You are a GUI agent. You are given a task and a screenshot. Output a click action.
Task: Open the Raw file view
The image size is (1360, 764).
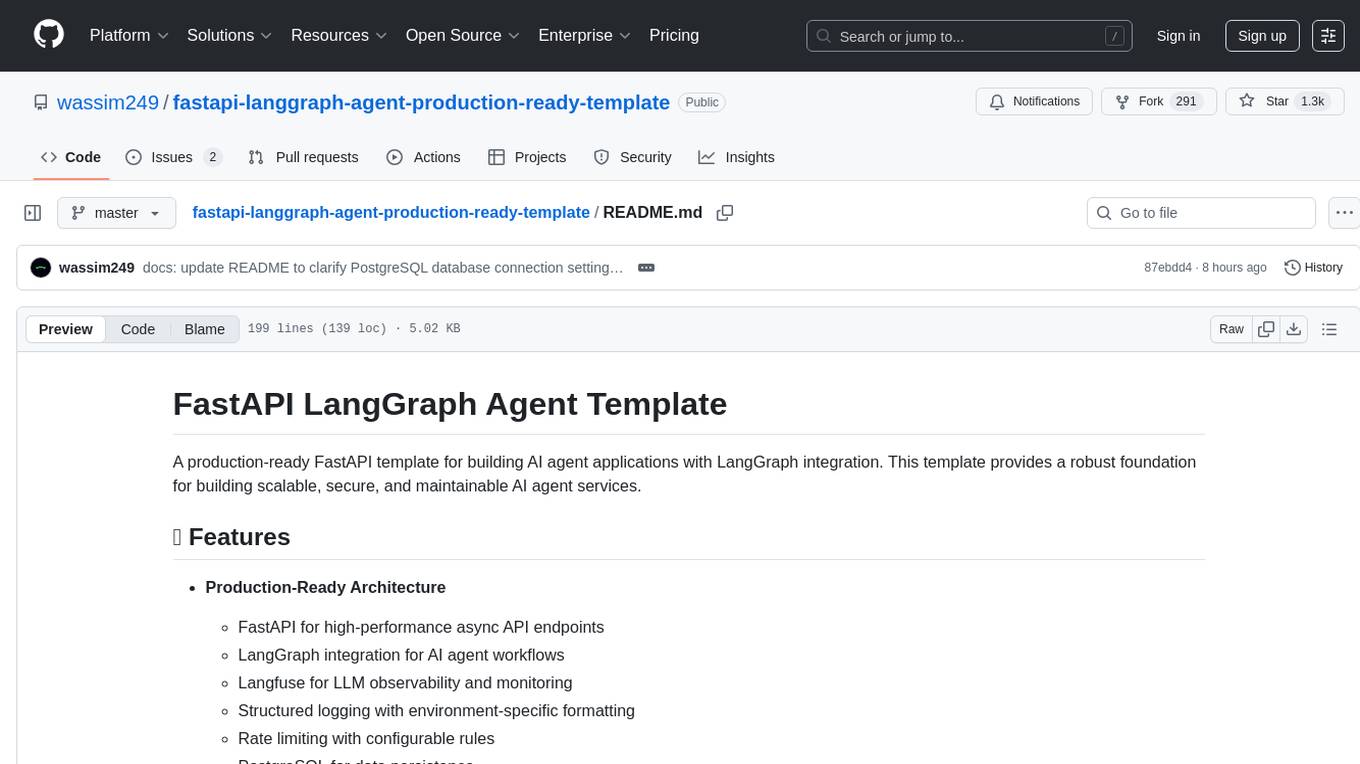[x=1231, y=329]
